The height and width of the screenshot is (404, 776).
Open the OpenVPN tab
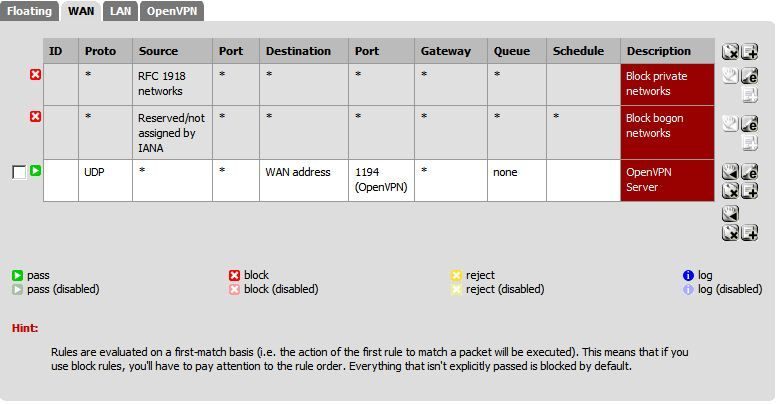pos(172,11)
